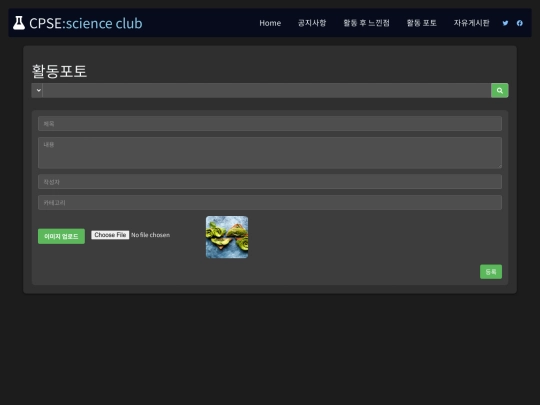
Task: Click the 활동포토 page heading
Action: (x=59, y=71)
